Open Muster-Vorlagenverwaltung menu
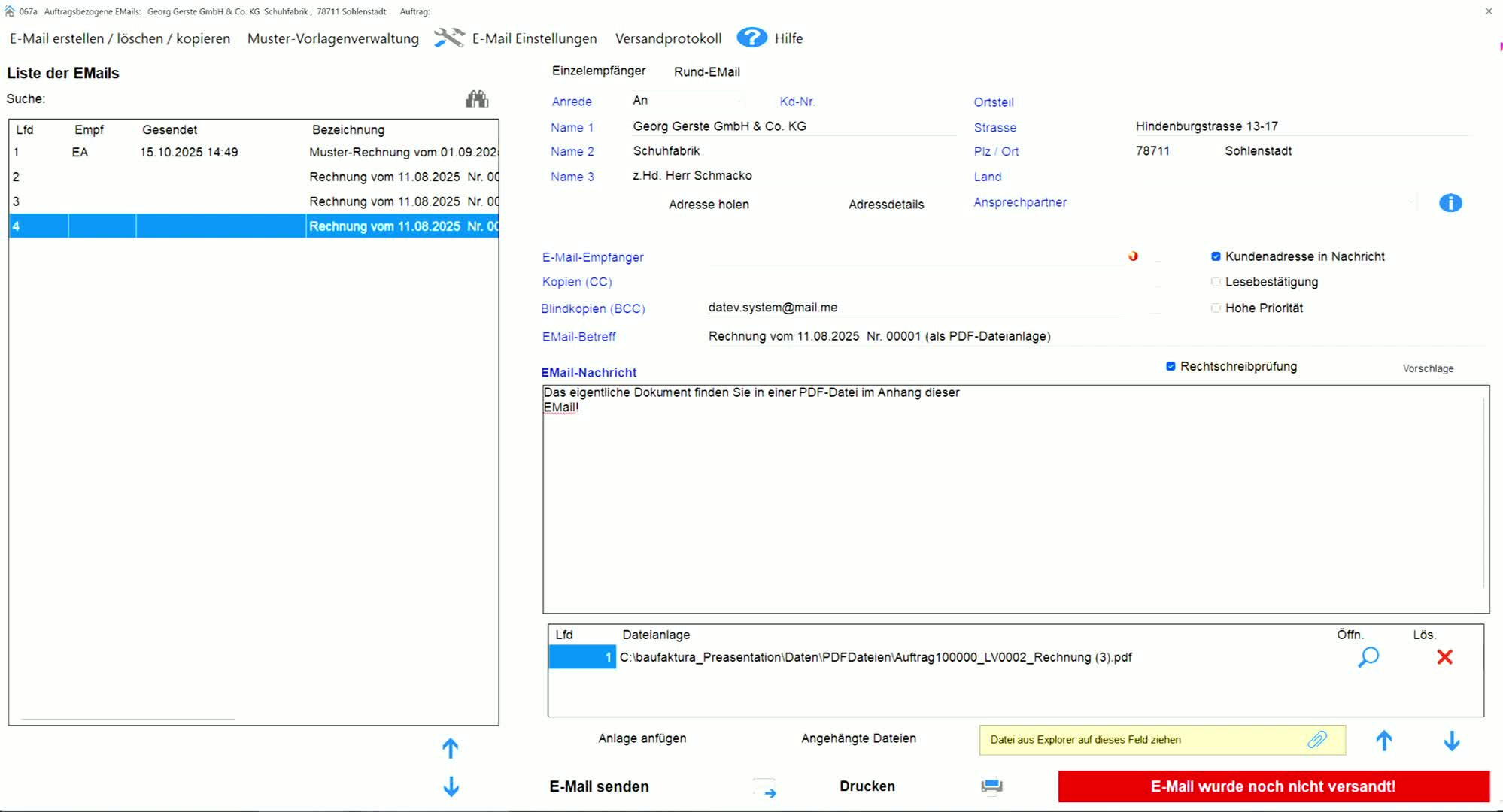 coord(332,38)
